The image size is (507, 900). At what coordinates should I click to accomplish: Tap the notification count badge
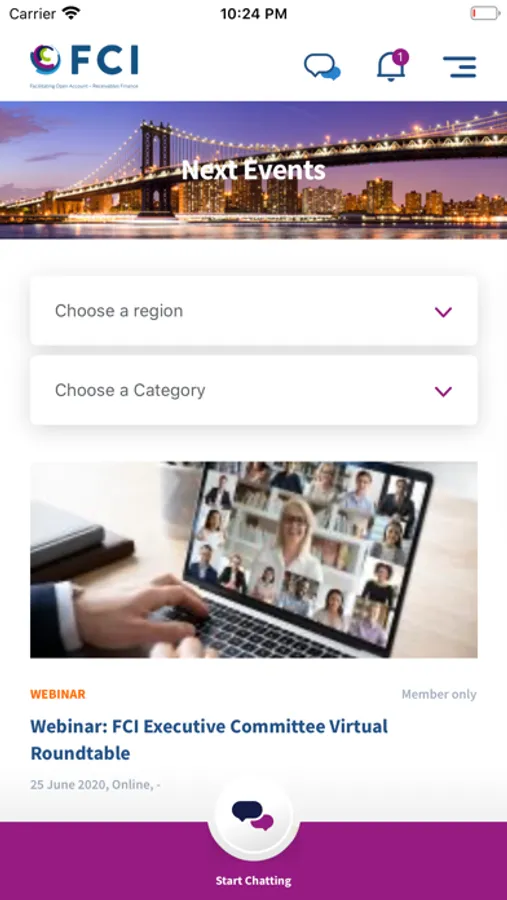tap(401, 57)
